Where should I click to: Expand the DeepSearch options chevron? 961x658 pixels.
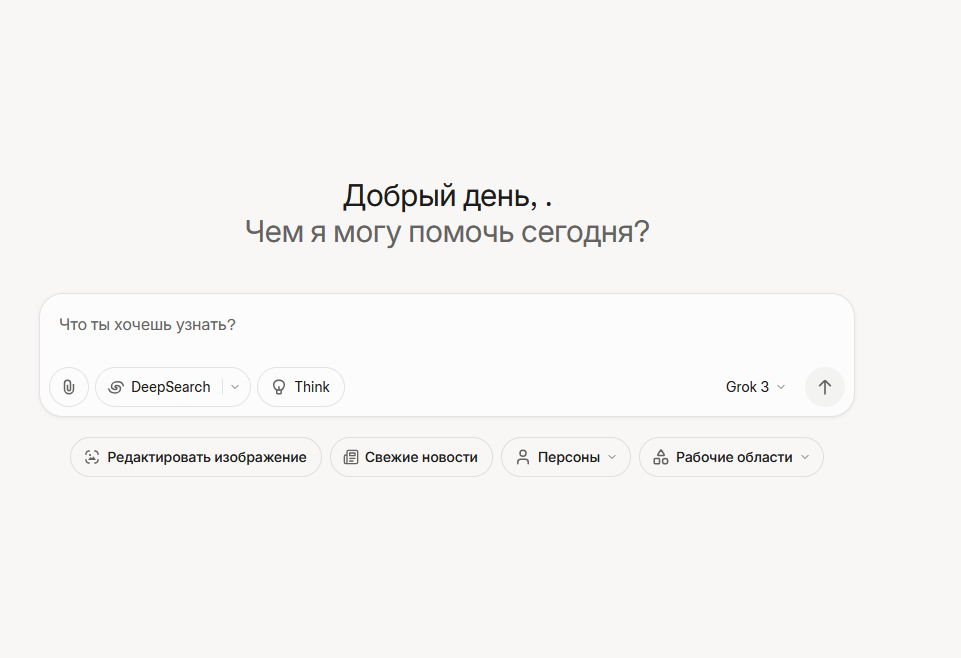[235, 387]
